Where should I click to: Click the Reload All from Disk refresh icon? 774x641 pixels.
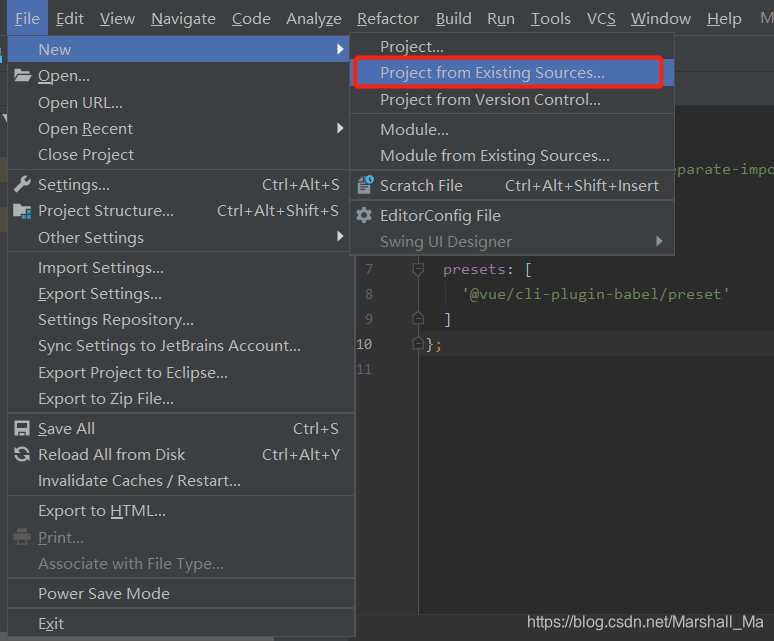pyautogui.click(x=22, y=454)
